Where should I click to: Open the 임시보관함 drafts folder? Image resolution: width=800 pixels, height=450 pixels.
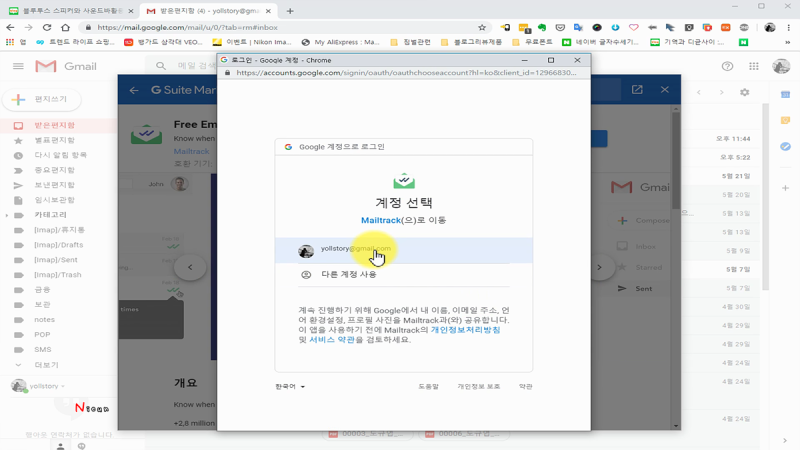[x=55, y=199]
